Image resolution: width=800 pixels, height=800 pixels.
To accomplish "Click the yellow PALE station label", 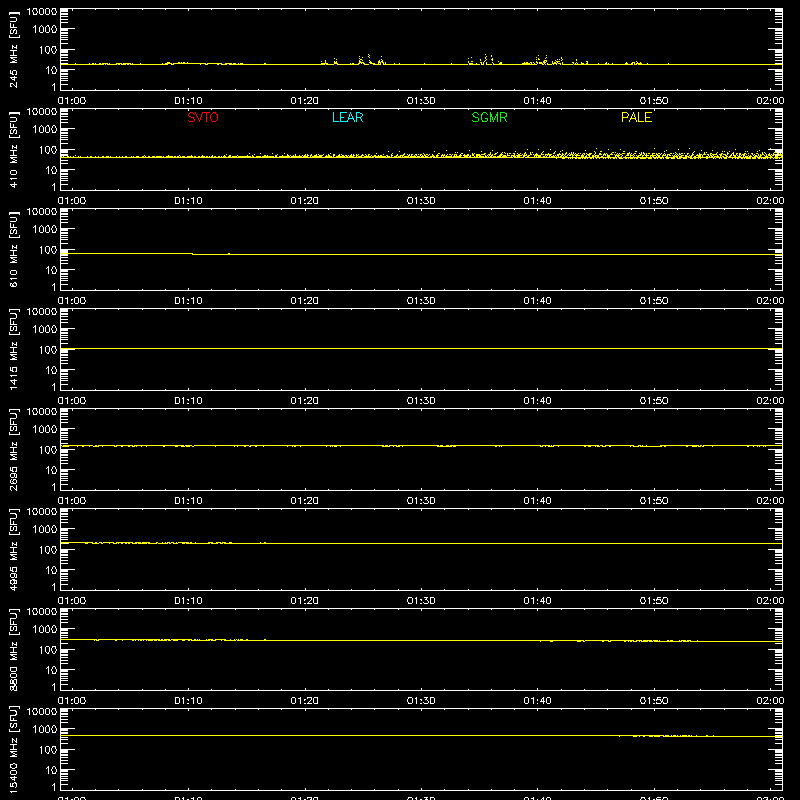I will (x=636, y=117).
